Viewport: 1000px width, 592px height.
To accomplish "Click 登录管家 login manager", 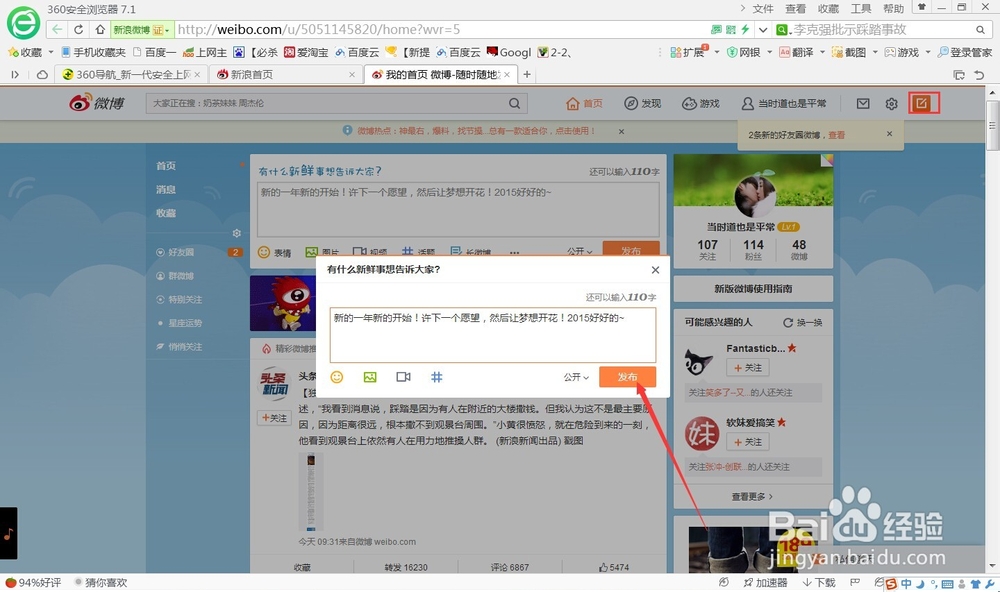I will coord(964,52).
